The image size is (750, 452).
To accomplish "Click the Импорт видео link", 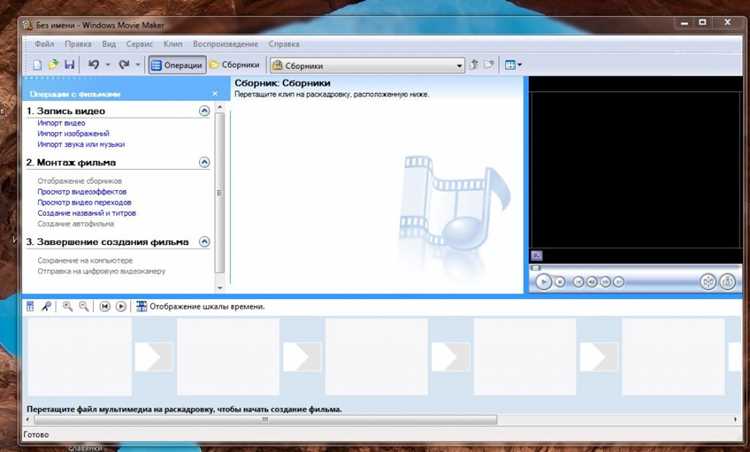I will click(x=61, y=123).
